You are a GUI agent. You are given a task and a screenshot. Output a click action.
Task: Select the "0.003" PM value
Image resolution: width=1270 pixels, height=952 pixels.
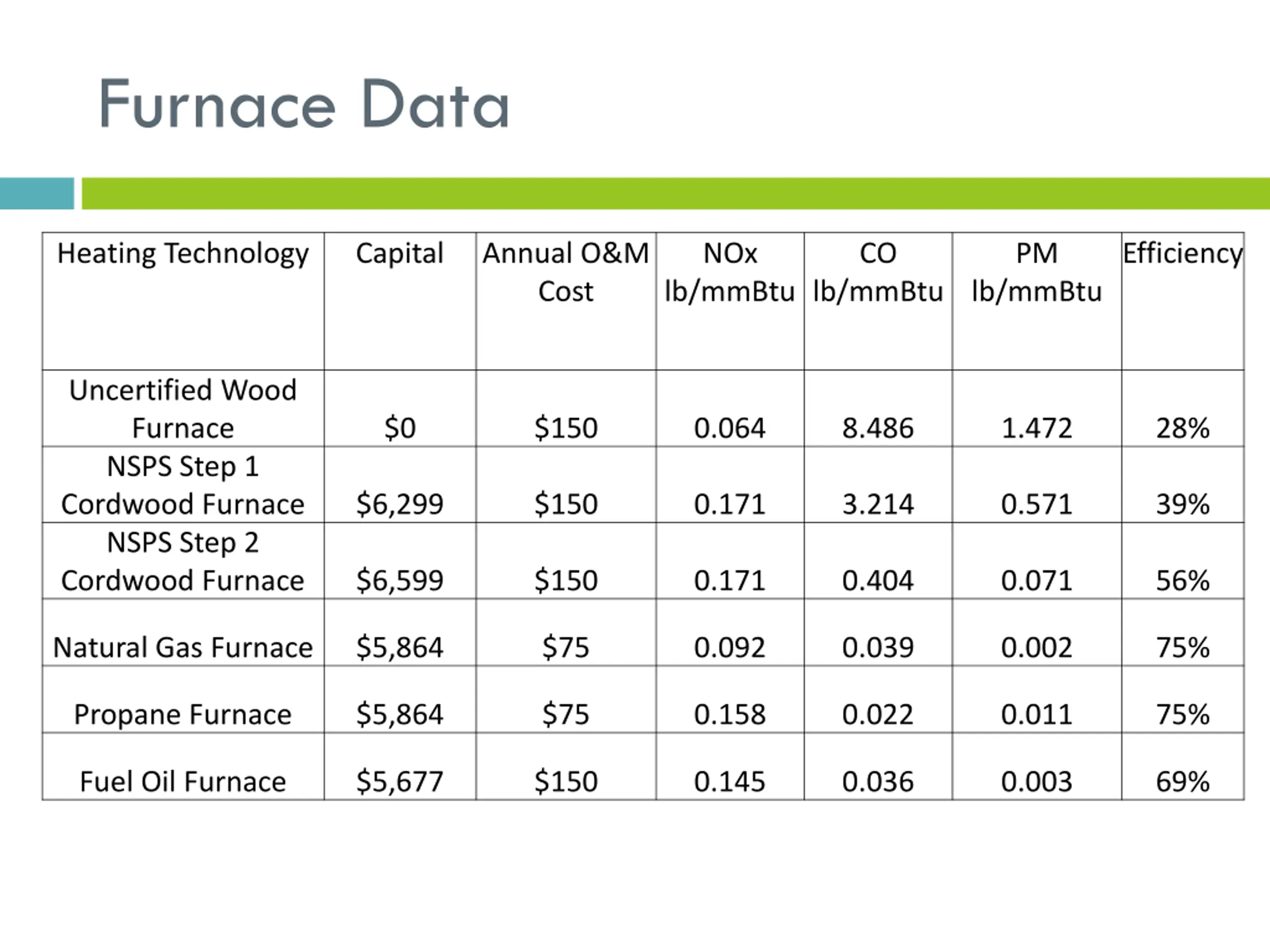click(x=1036, y=781)
